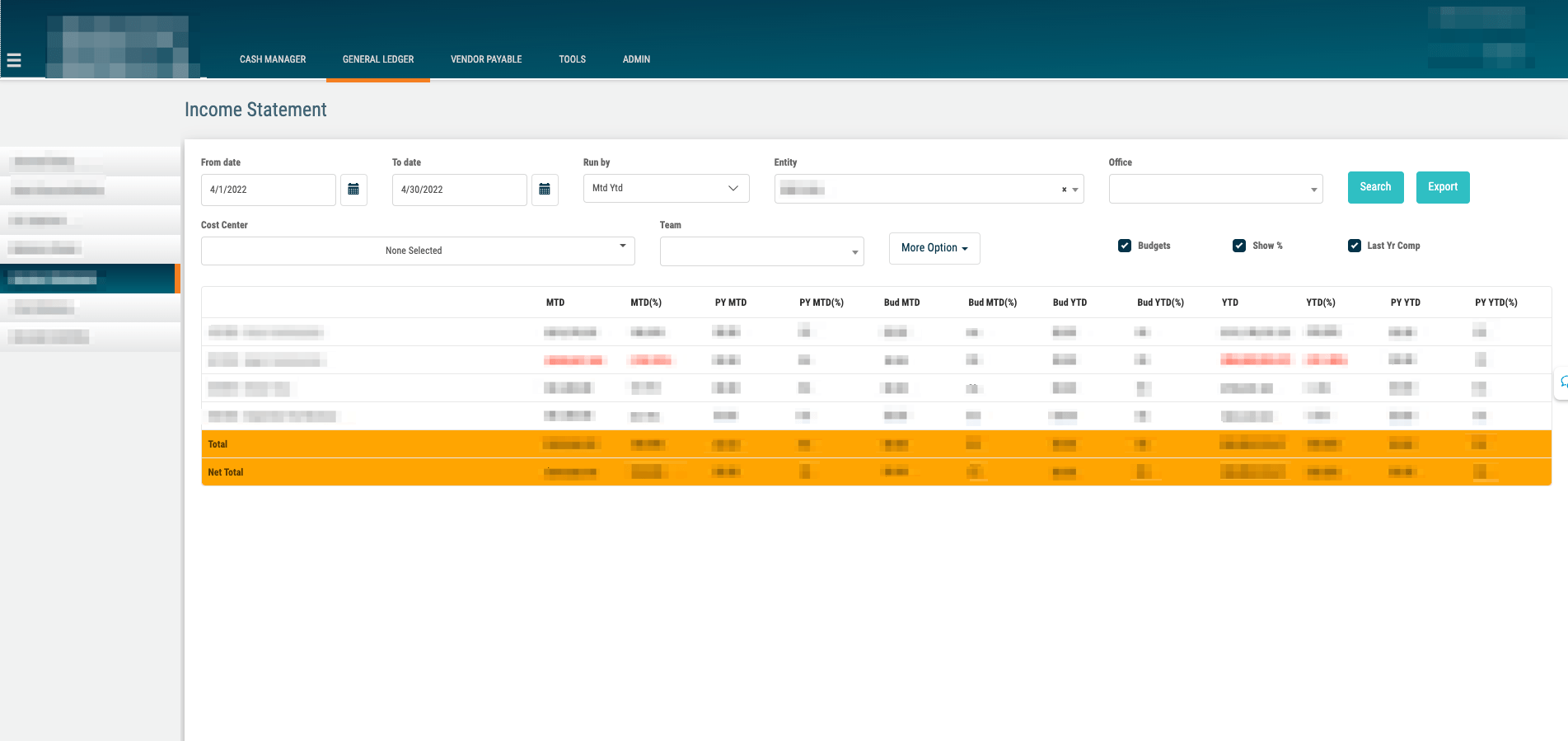Click the Bud YTD column header
Image resolution: width=1568 pixels, height=741 pixels.
click(x=1070, y=302)
